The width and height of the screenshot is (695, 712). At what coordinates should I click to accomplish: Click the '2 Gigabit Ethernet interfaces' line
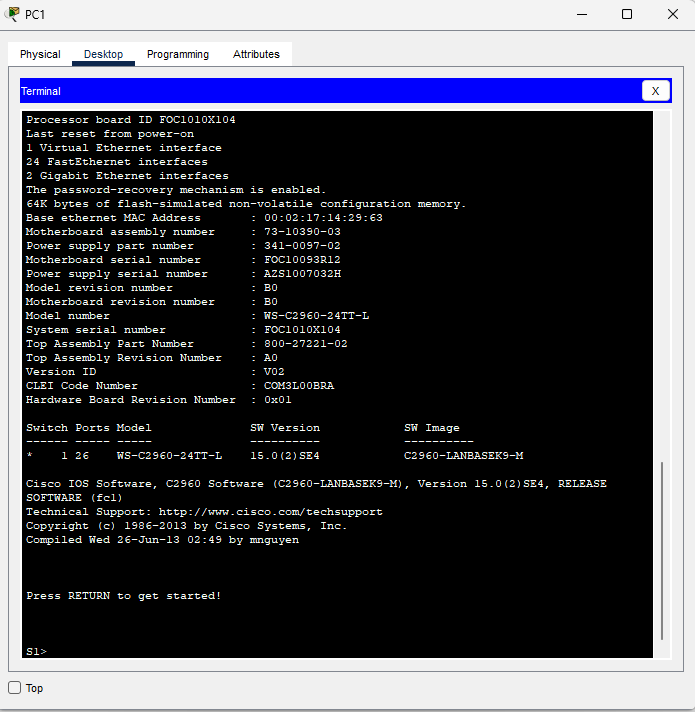(127, 176)
